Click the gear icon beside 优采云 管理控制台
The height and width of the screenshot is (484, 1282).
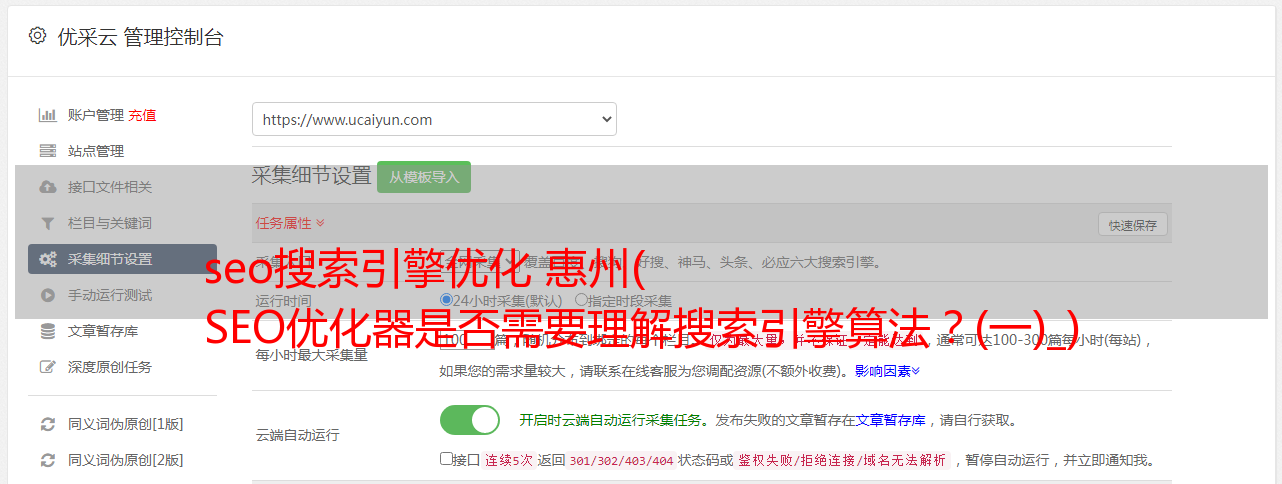pos(37,36)
